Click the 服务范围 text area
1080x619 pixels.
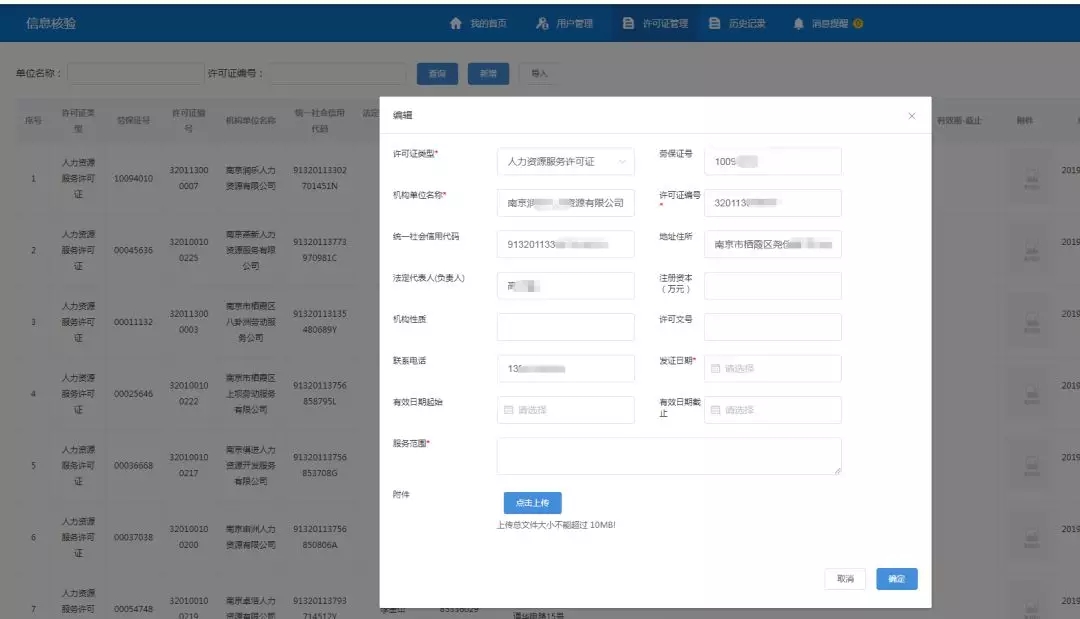668,455
